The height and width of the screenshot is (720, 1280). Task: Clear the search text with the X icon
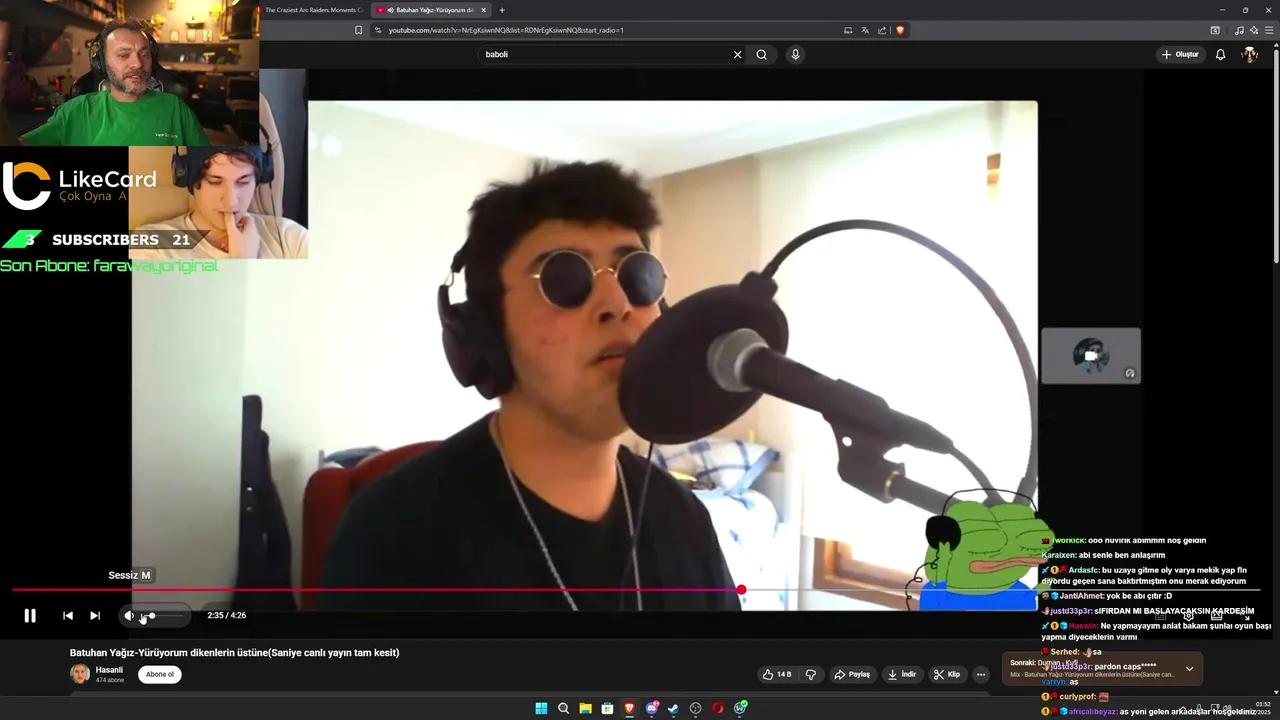point(738,55)
